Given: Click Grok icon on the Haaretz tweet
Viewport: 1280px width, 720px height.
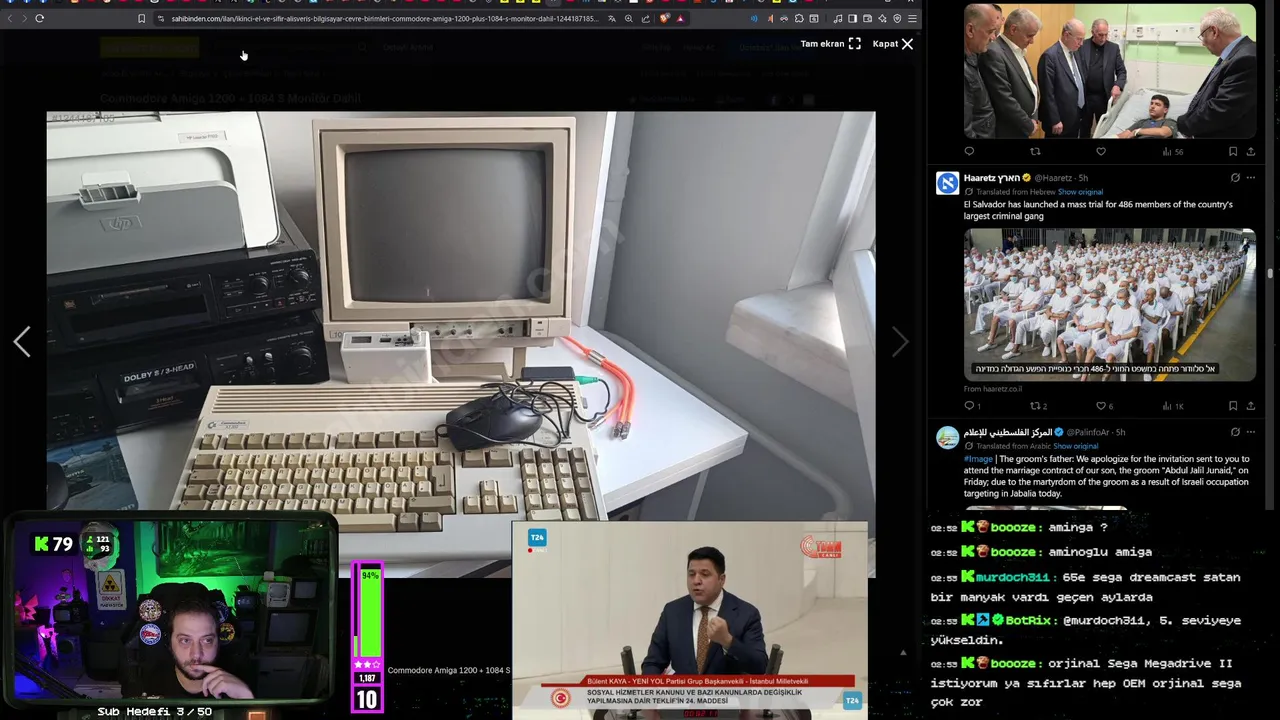Looking at the screenshot, I should coord(1235,178).
